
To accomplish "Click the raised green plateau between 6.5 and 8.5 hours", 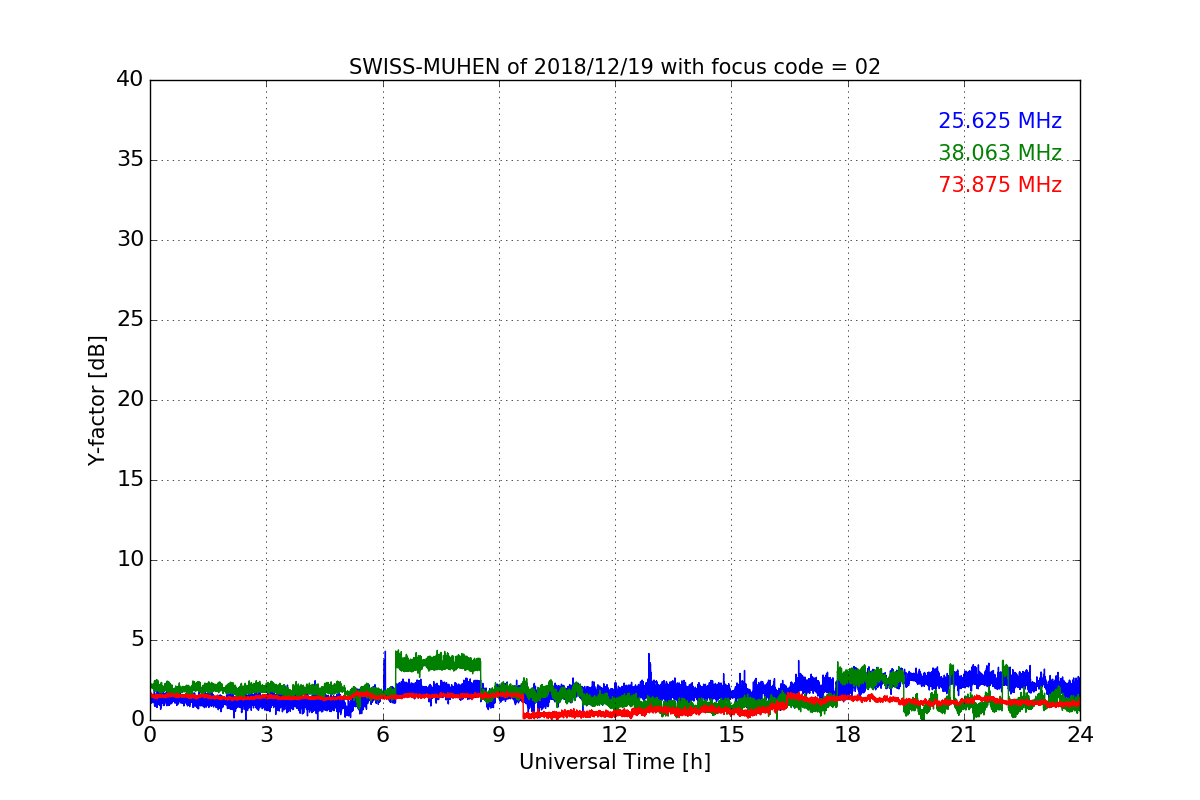I will (438, 662).
